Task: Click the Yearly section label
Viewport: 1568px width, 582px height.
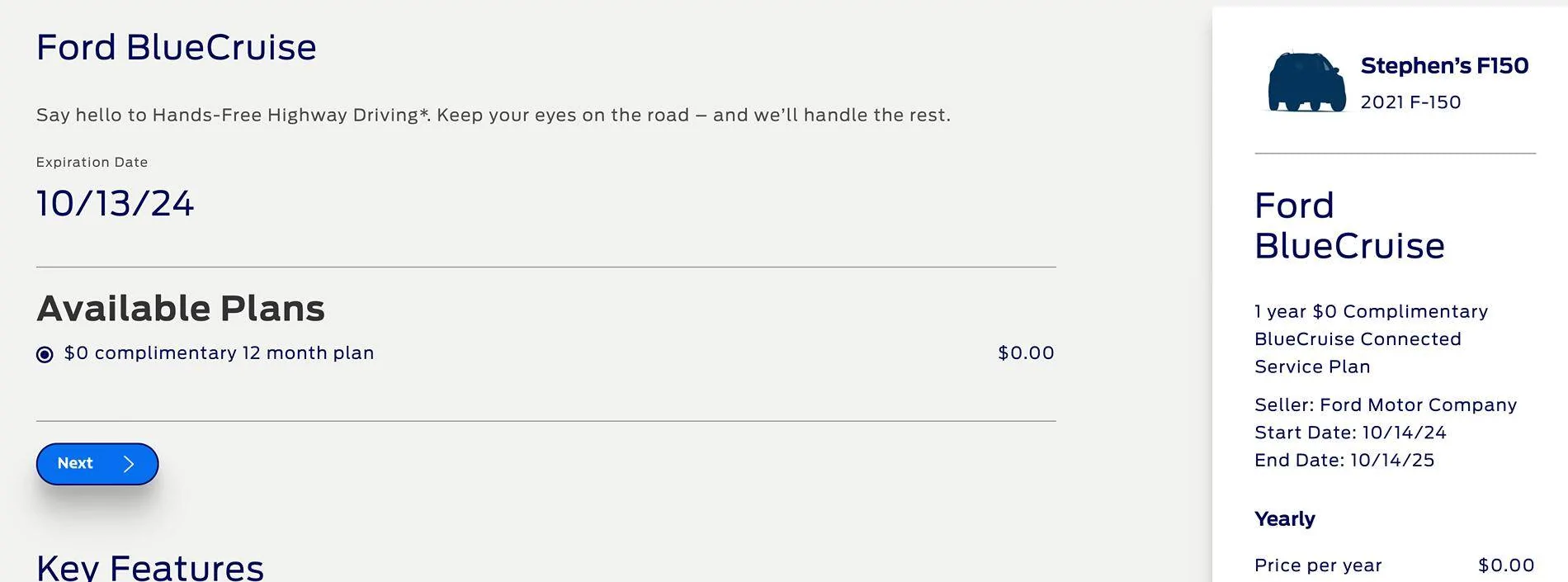Action: click(1284, 519)
